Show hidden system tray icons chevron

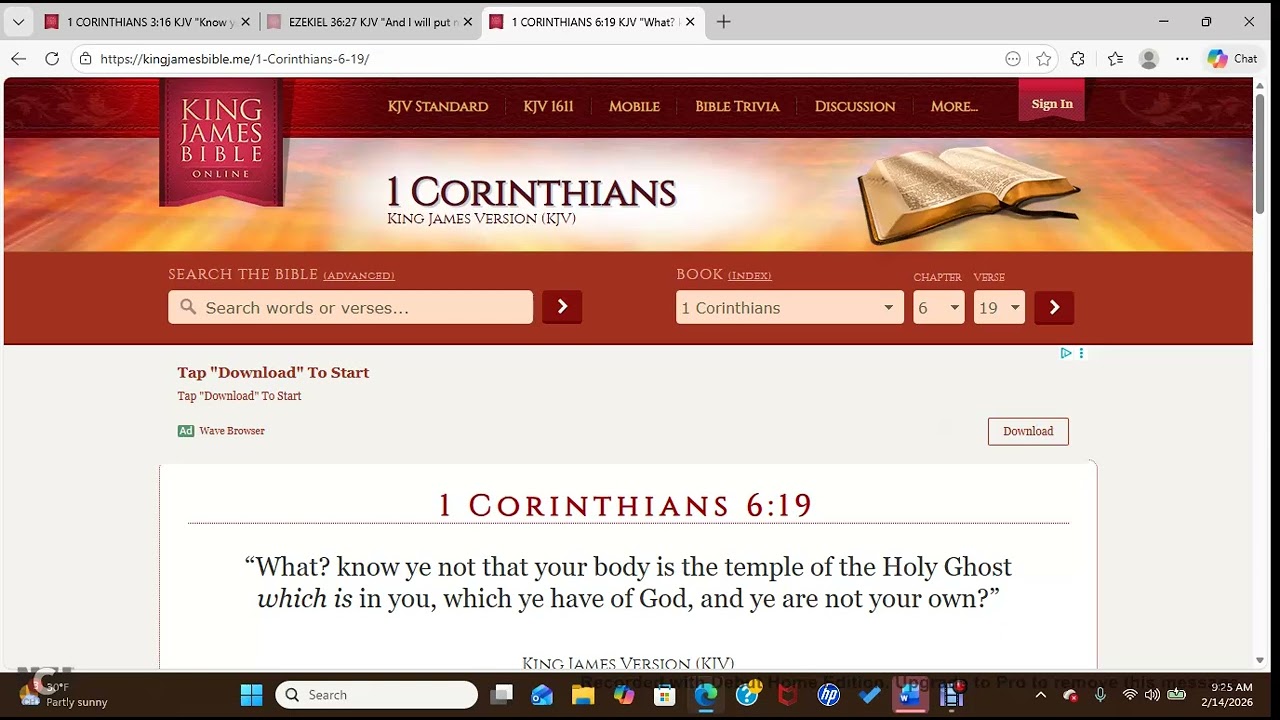[1040, 695]
